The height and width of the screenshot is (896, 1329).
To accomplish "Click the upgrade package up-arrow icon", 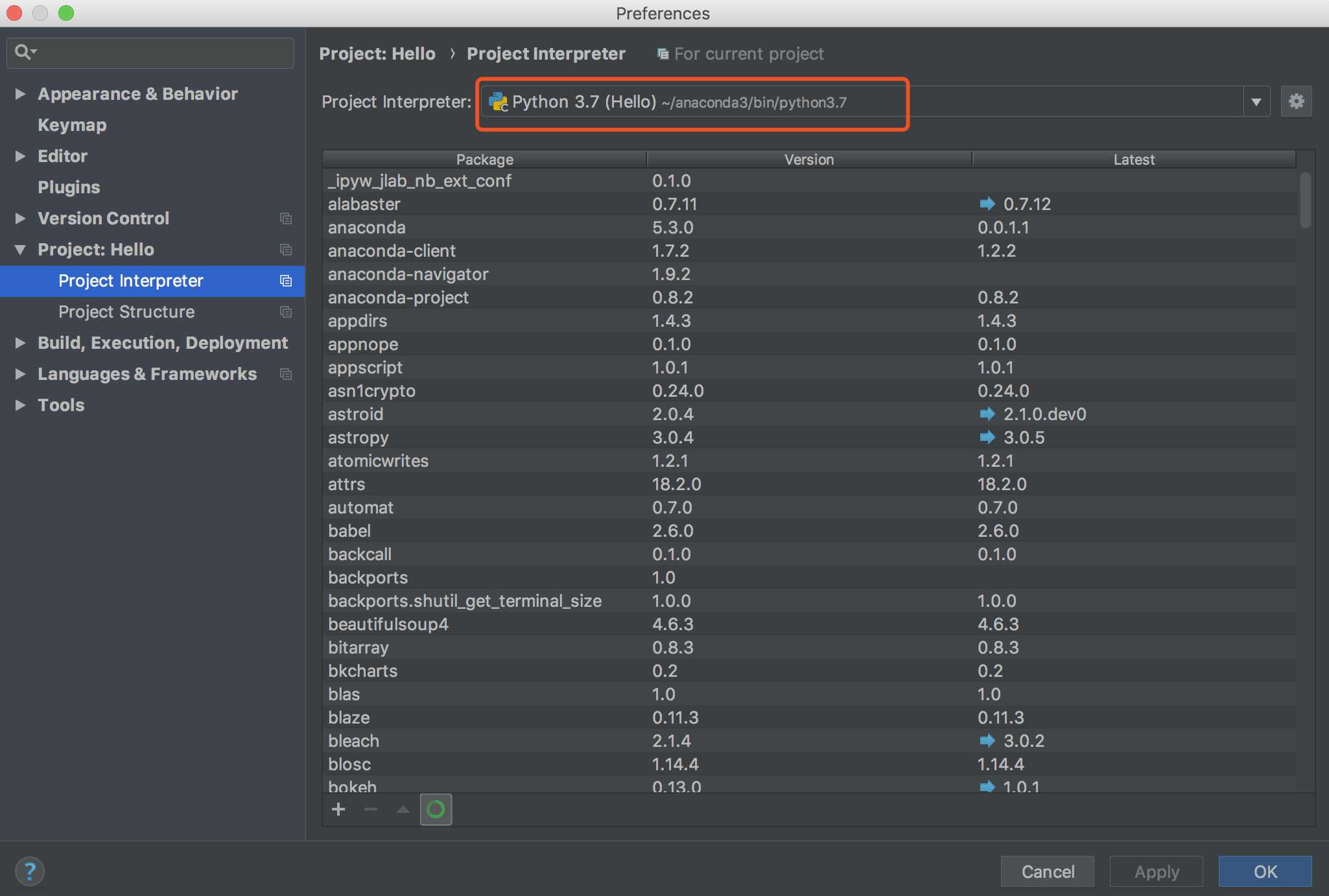I will tap(403, 809).
